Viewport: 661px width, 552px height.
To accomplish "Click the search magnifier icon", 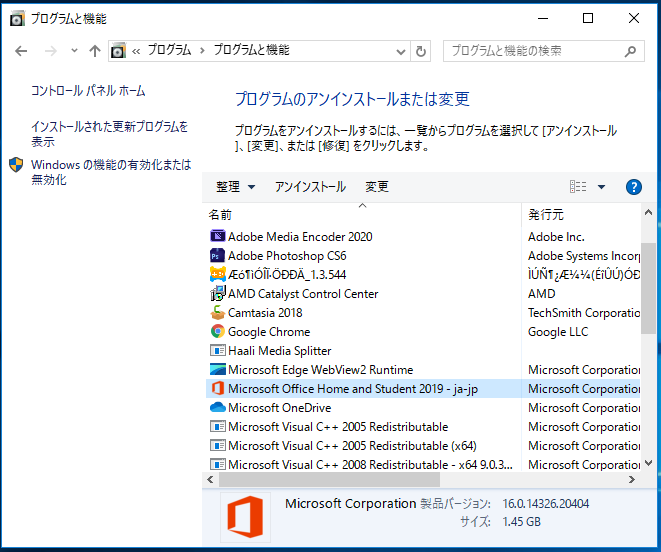I will (x=630, y=51).
